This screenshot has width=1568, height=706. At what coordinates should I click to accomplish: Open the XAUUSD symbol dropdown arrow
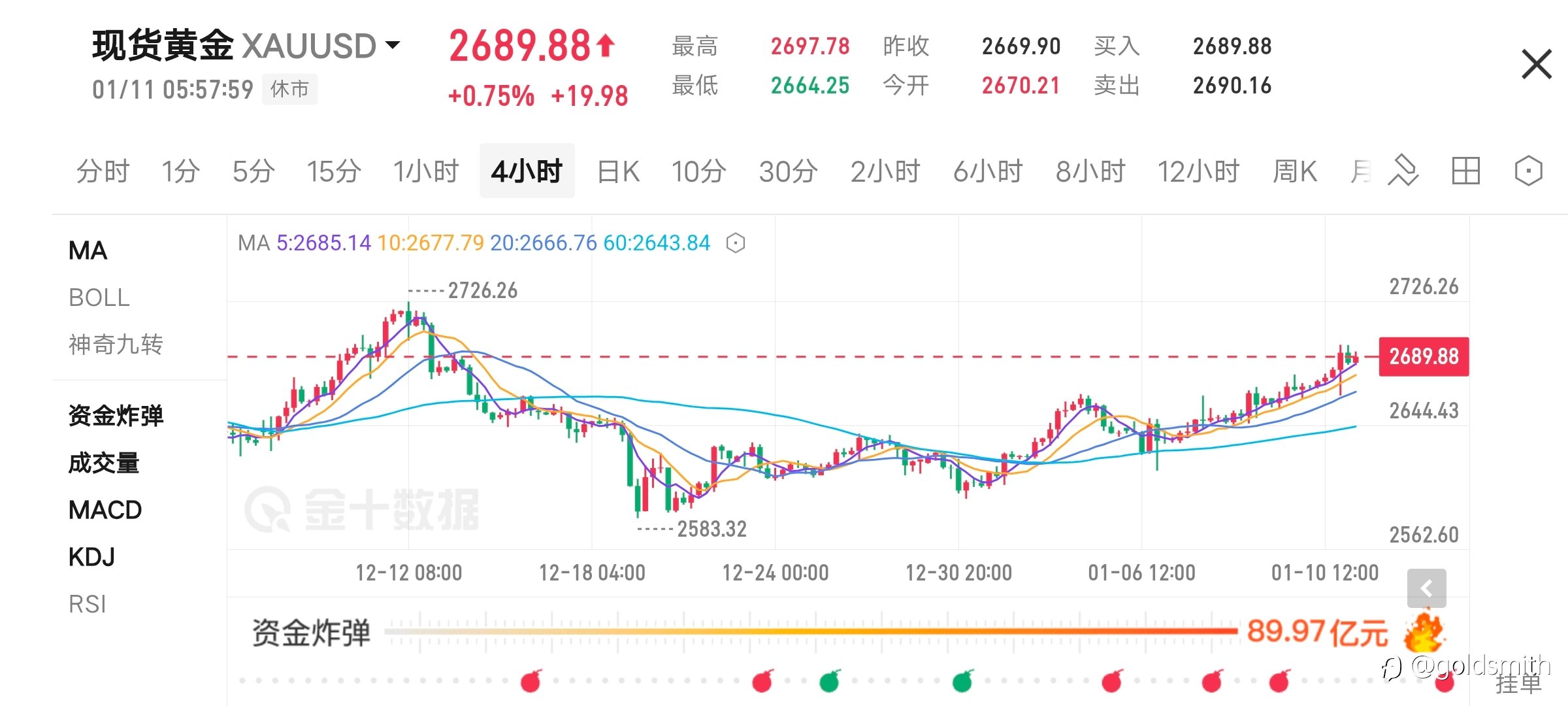(393, 45)
